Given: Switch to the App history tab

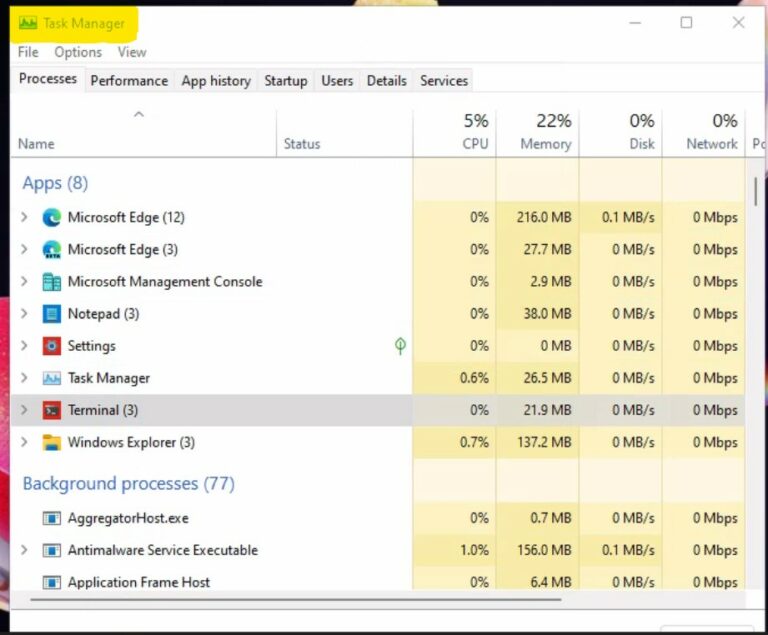Looking at the screenshot, I should point(216,80).
